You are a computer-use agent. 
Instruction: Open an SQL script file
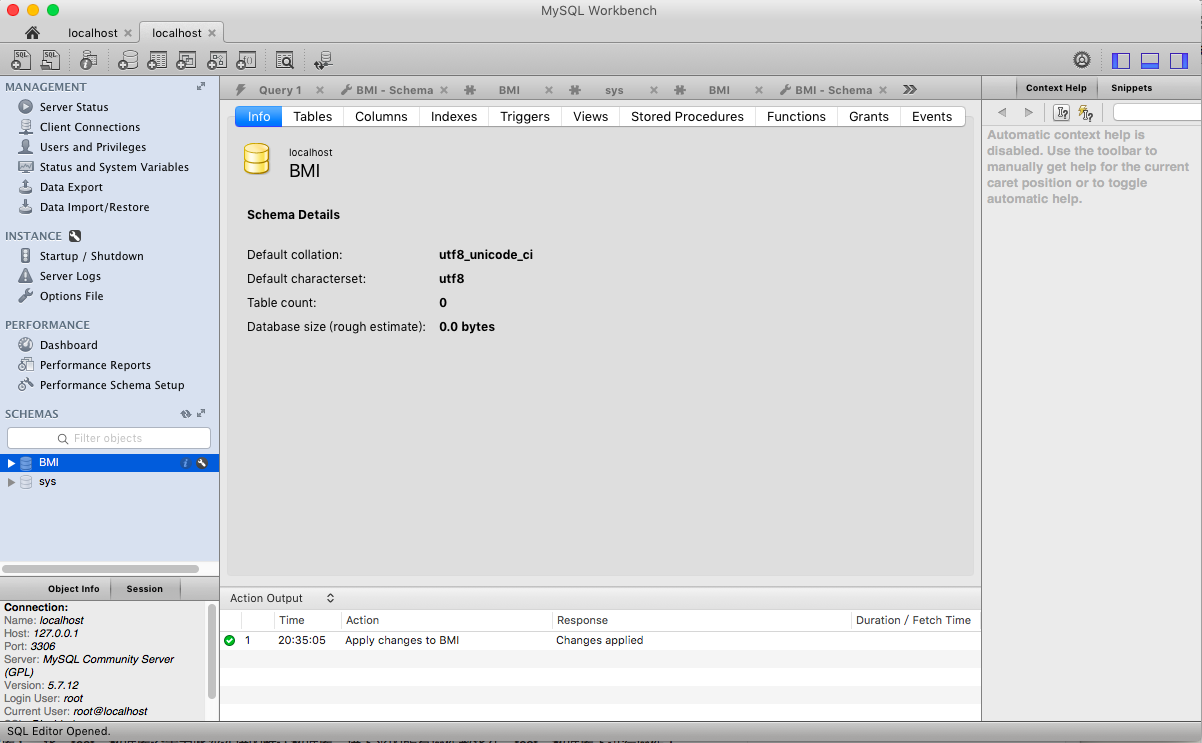click(x=50, y=60)
